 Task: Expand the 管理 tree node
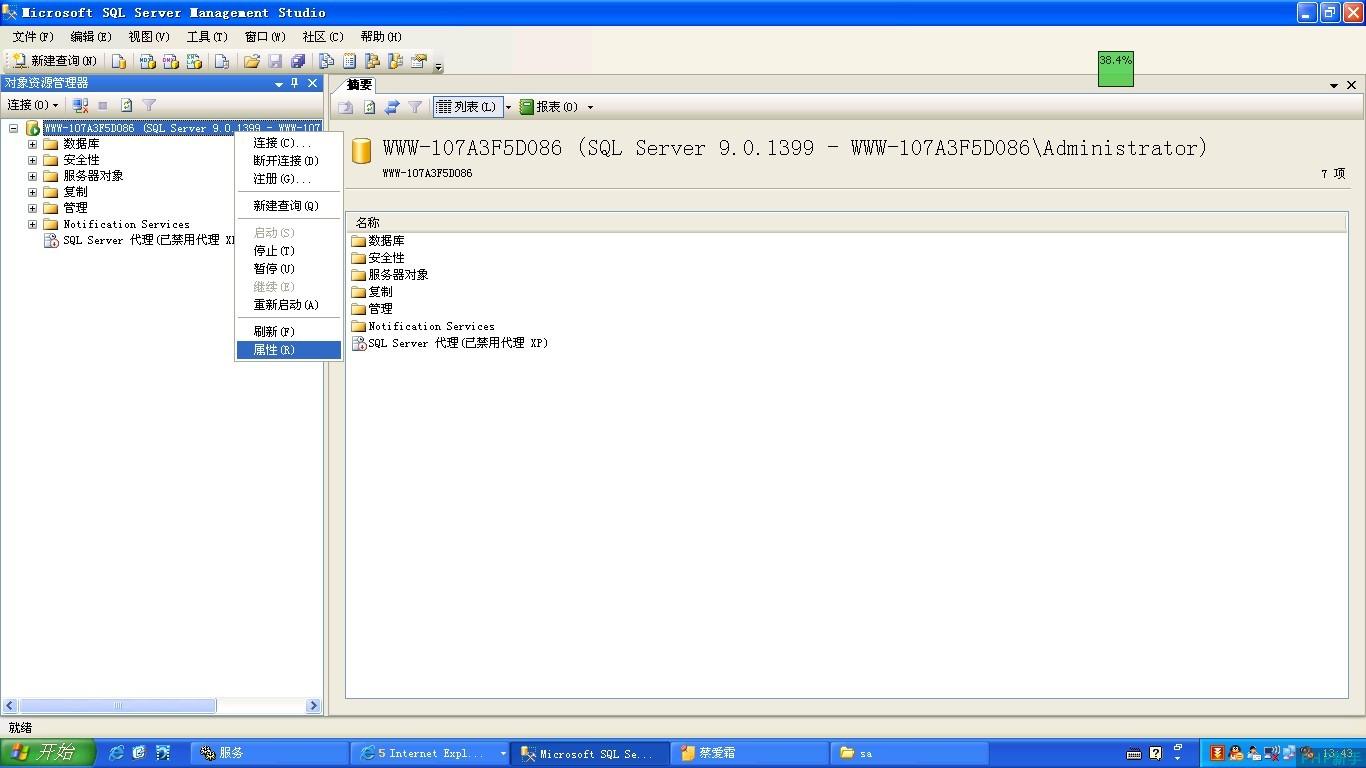coord(32,208)
